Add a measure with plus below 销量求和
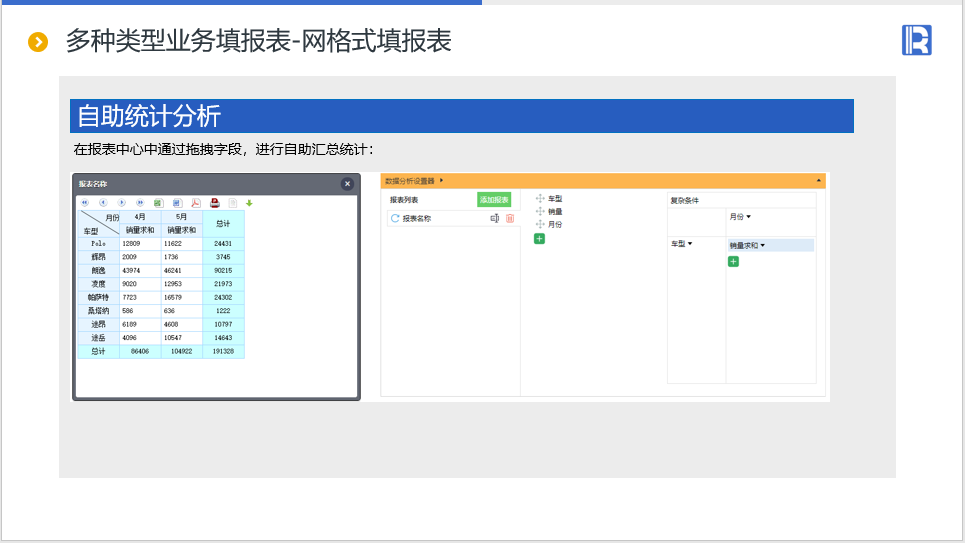 click(733, 262)
